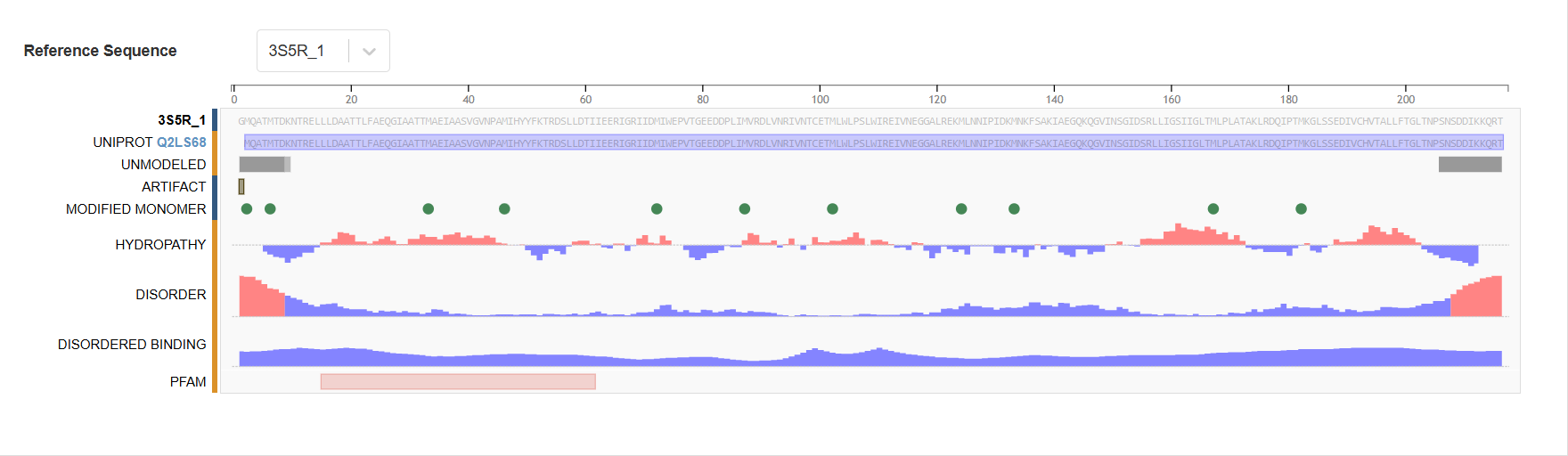Click the position 100 tick on ruler
This screenshot has width=1568, height=456.
click(820, 99)
